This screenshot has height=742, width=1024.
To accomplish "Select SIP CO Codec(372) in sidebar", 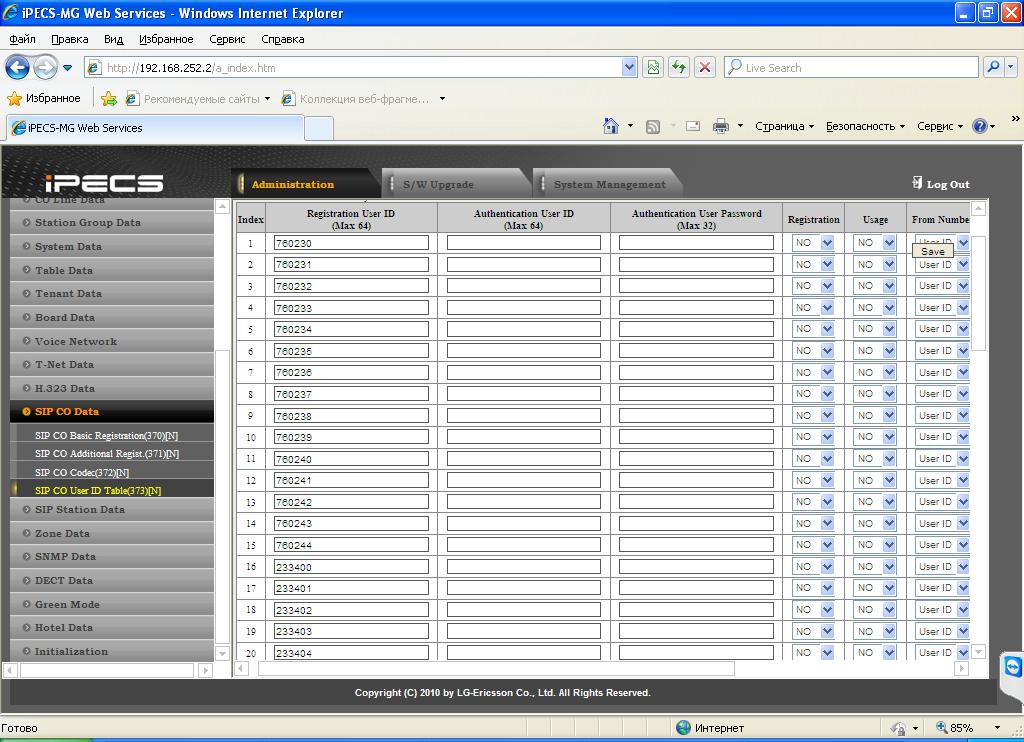I will 82,472.
